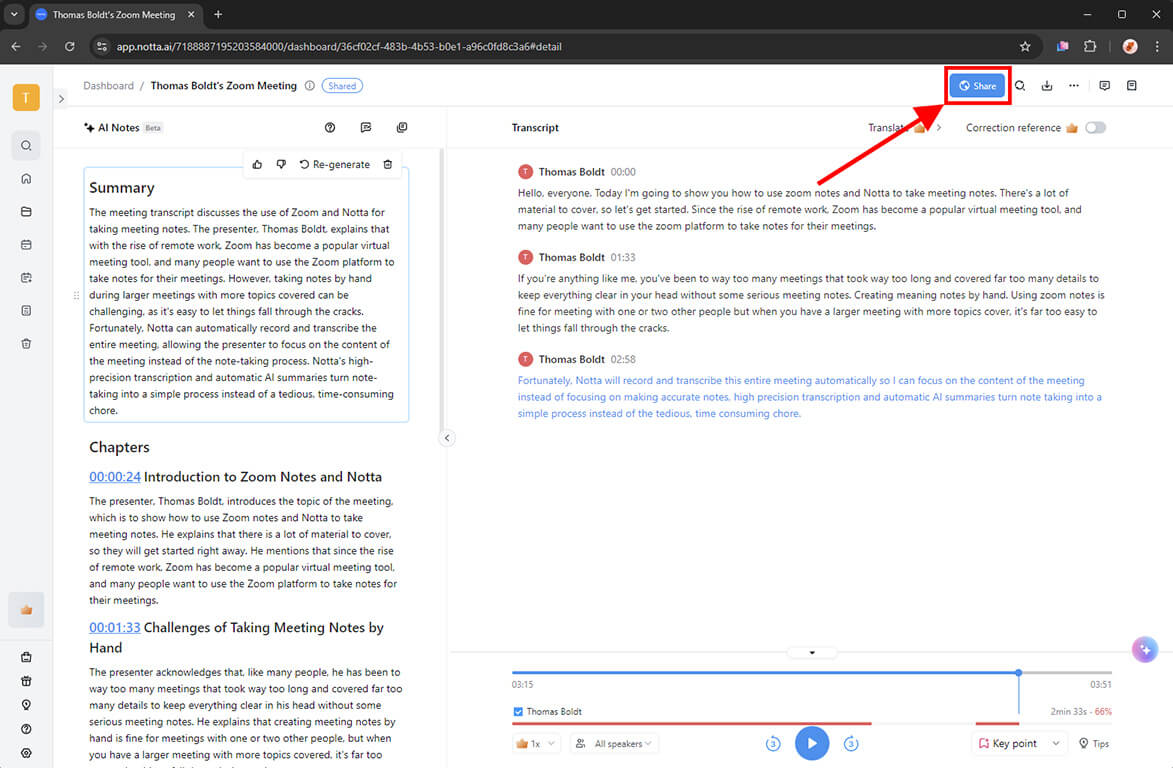
Task: Click the orange T workspace avatar
Action: (26, 97)
